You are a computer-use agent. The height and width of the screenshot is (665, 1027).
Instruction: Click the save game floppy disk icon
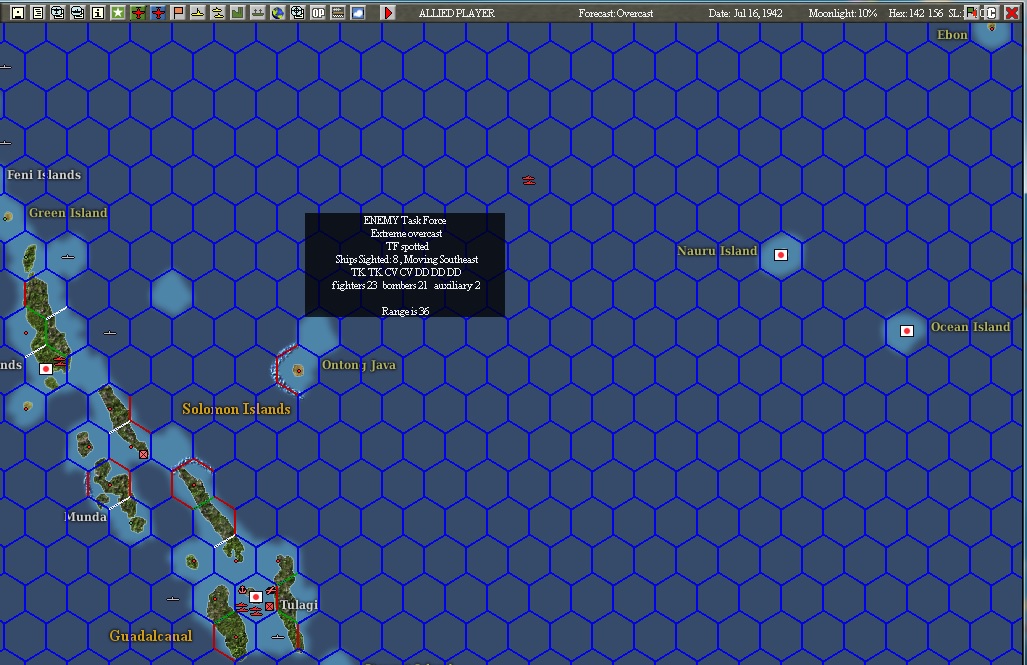(x=18, y=12)
